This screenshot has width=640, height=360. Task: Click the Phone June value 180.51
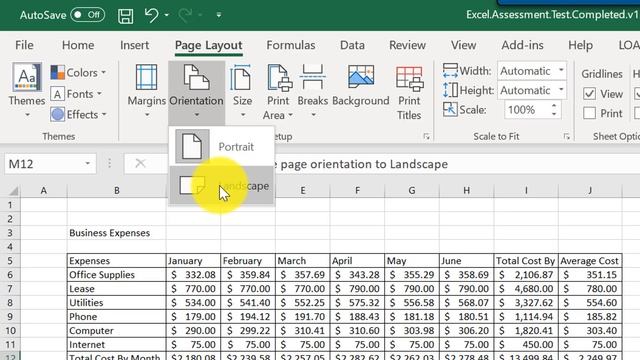[x=467, y=317]
